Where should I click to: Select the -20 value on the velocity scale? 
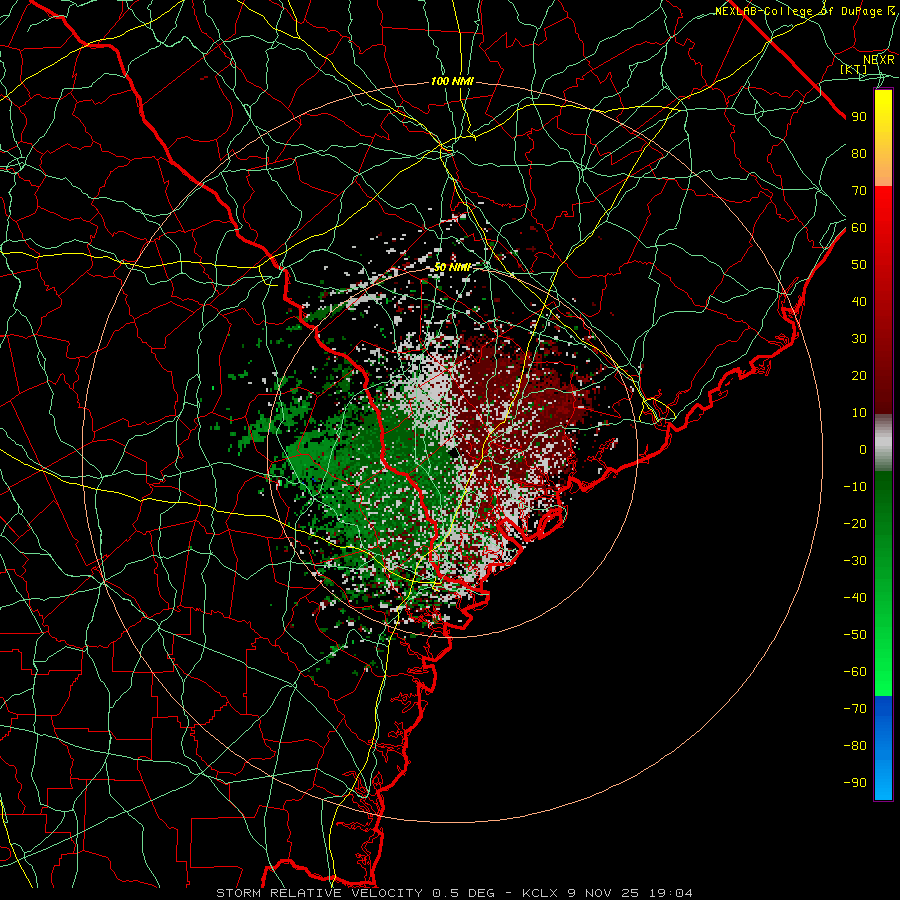(x=855, y=524)
